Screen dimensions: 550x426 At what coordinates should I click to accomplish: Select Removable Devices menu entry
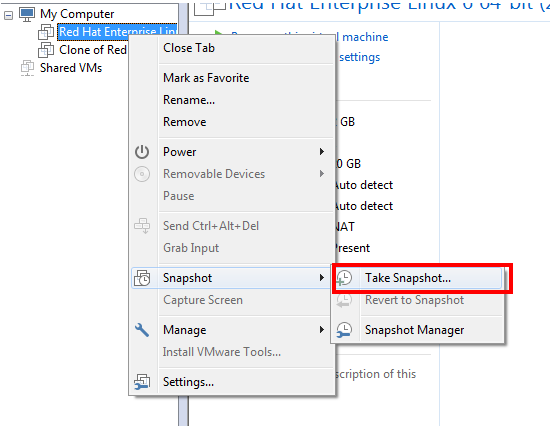pos(232,174)
